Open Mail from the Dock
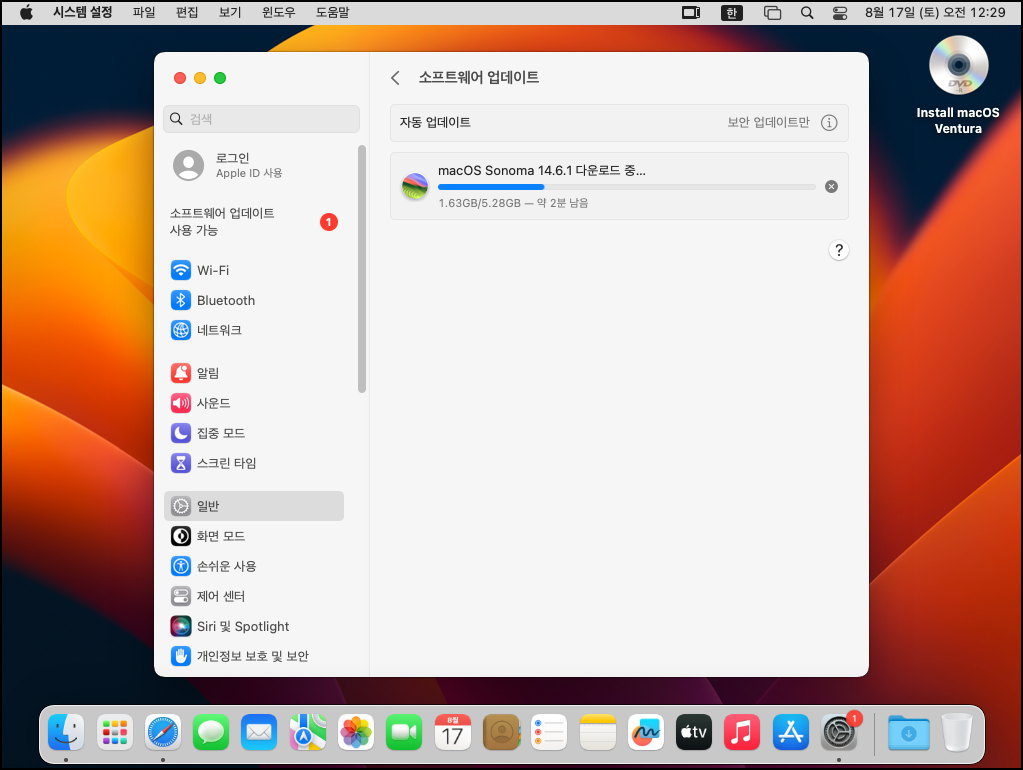Image resolution: width=1023 pixels, height=770 pixels. coord(260,732)
